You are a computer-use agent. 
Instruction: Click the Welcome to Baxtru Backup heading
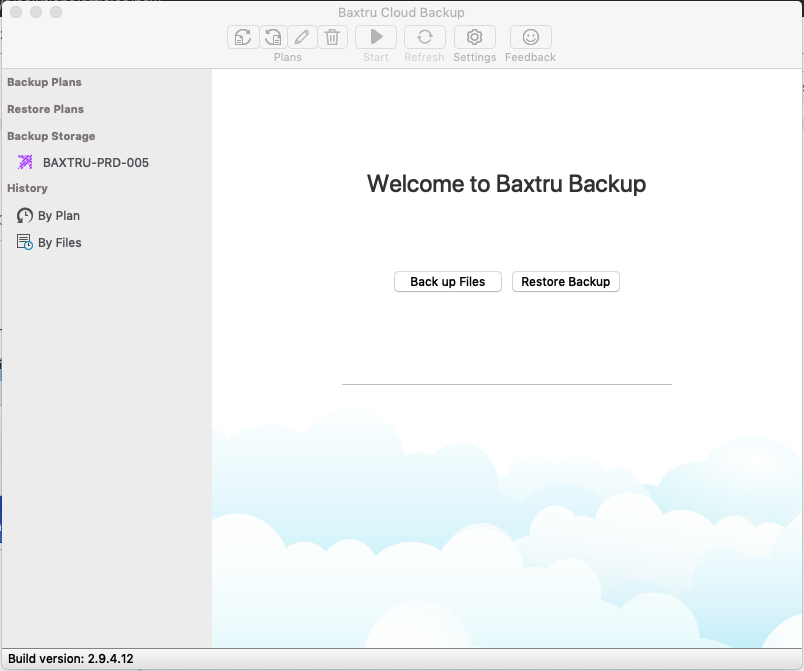[506, 184]
